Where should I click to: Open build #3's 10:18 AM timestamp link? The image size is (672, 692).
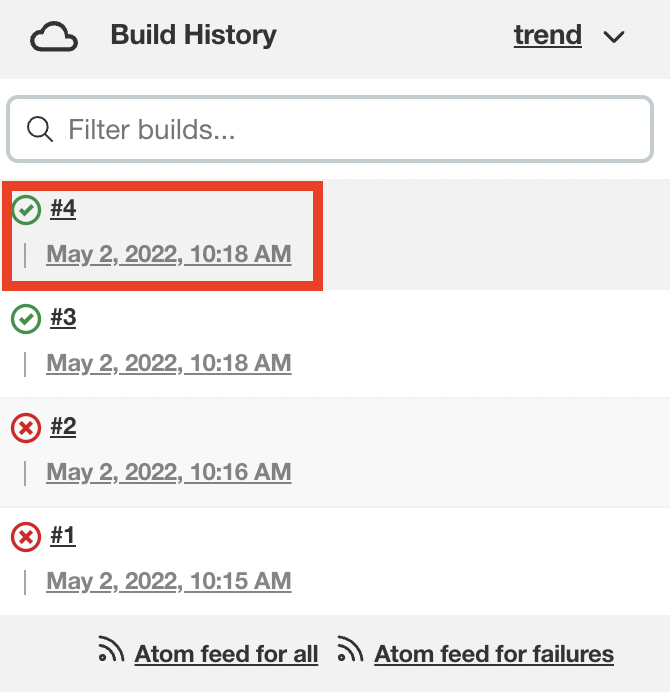click(169, 363)
